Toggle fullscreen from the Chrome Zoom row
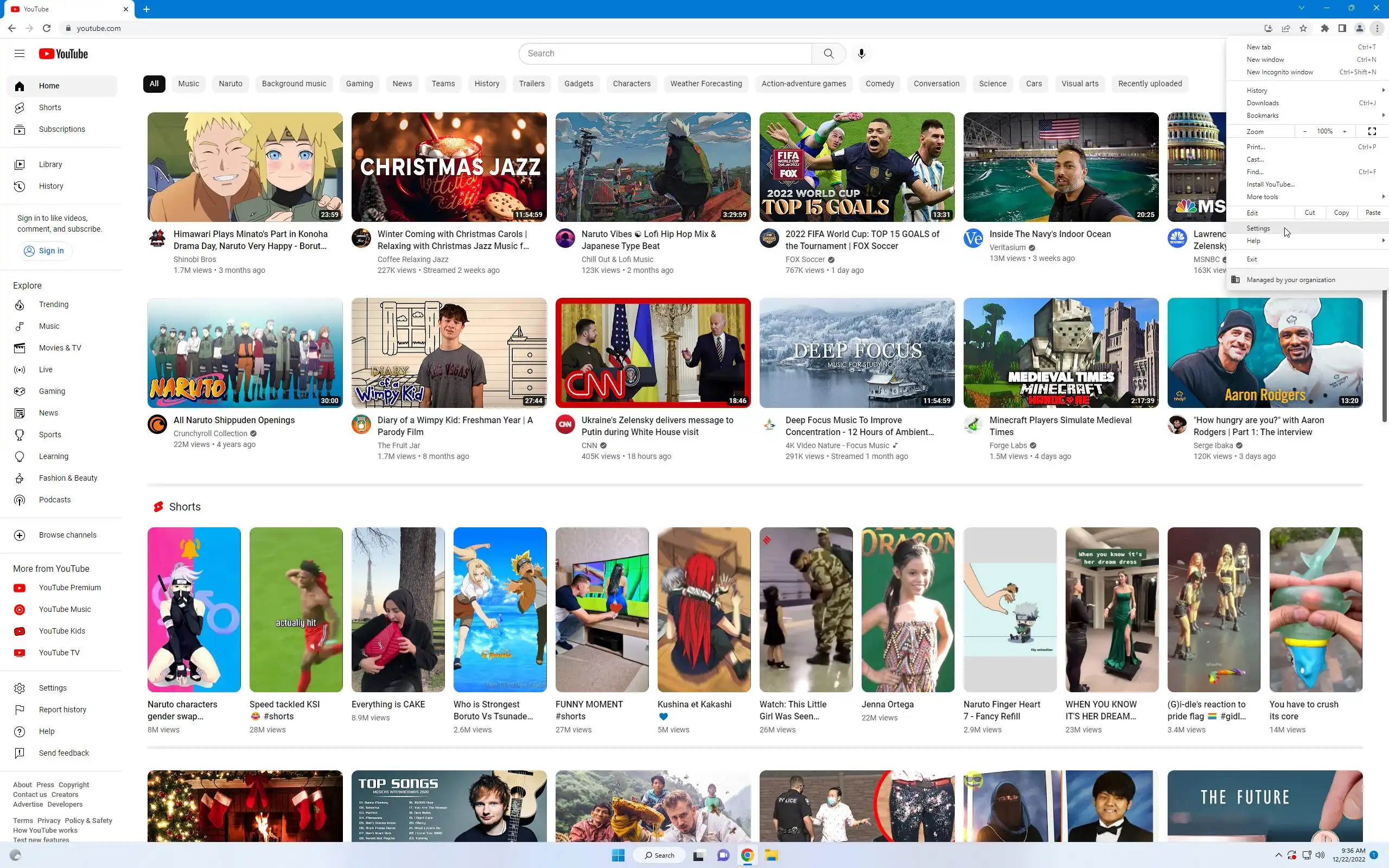Image resolution: width=1389 pixels, height=868 pixels. [1372, 131]
